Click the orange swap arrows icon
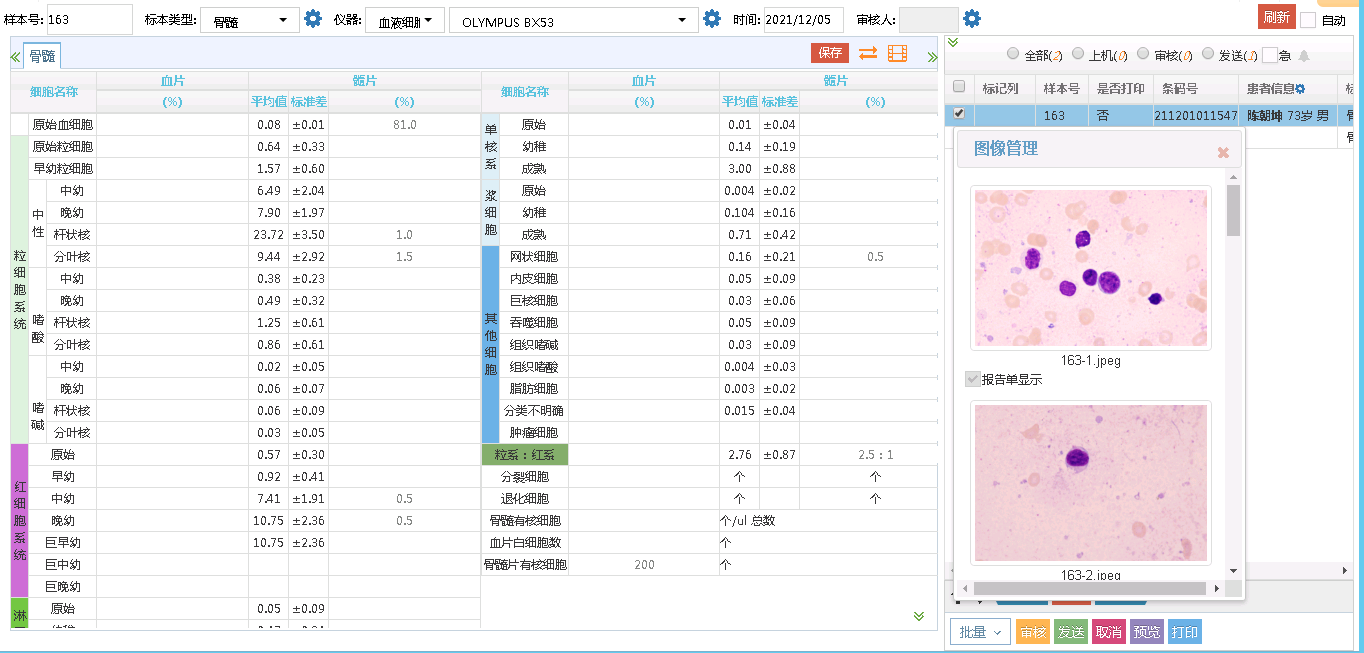This screenshot has width=1364, height=653. [x=868, y=54]
